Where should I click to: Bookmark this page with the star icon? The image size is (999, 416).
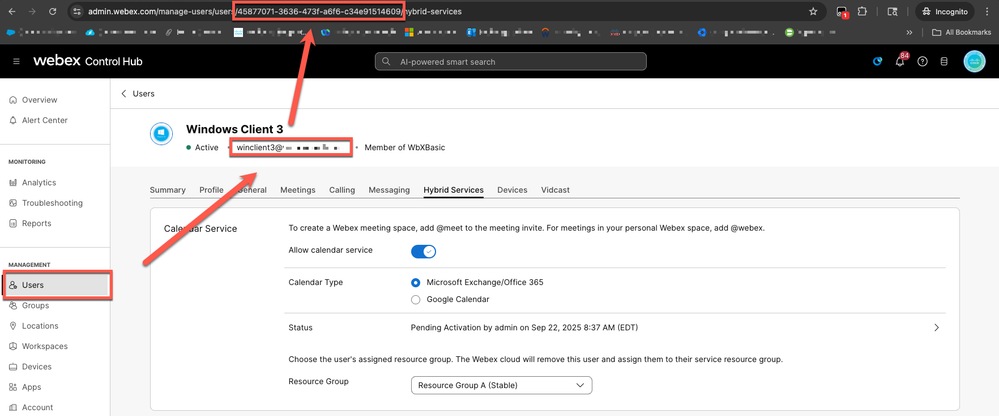pyautogui.click(x=813, y=11)
